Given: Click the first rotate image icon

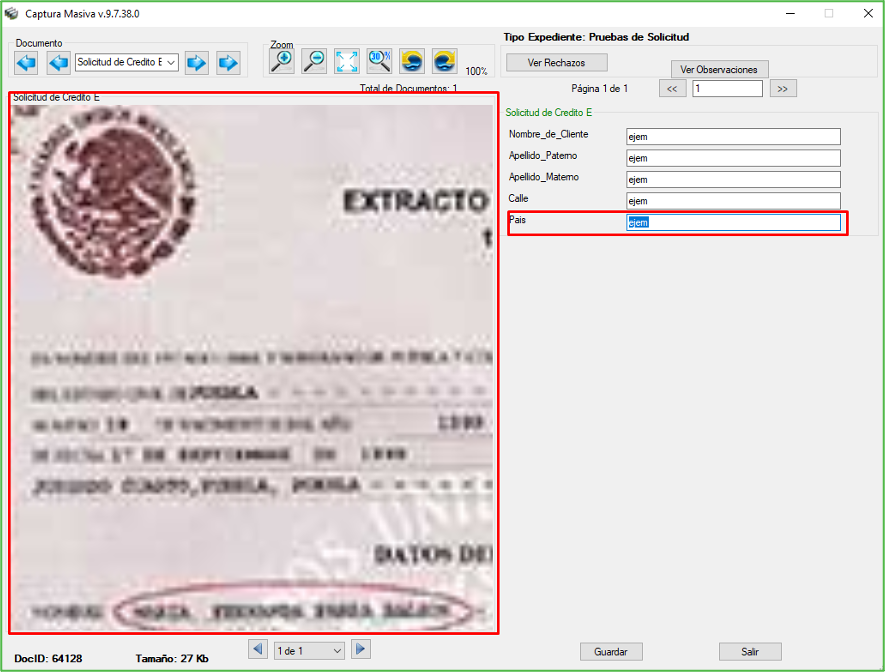Looking at the screenshot, I should tap(412, 61).
